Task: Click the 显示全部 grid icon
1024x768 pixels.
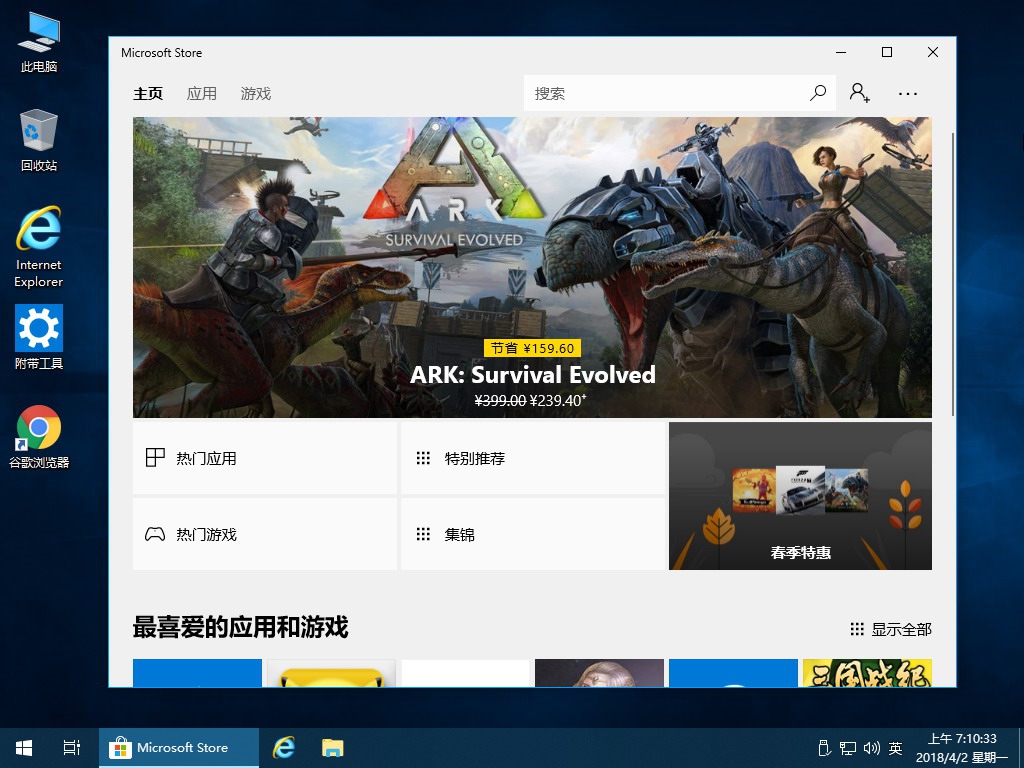Action: coord(857,629)
